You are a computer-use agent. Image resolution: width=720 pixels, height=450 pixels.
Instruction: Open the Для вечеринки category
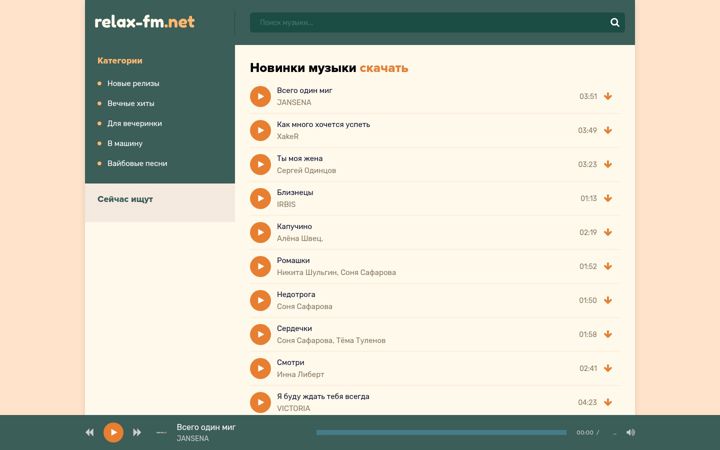point(135,124)
